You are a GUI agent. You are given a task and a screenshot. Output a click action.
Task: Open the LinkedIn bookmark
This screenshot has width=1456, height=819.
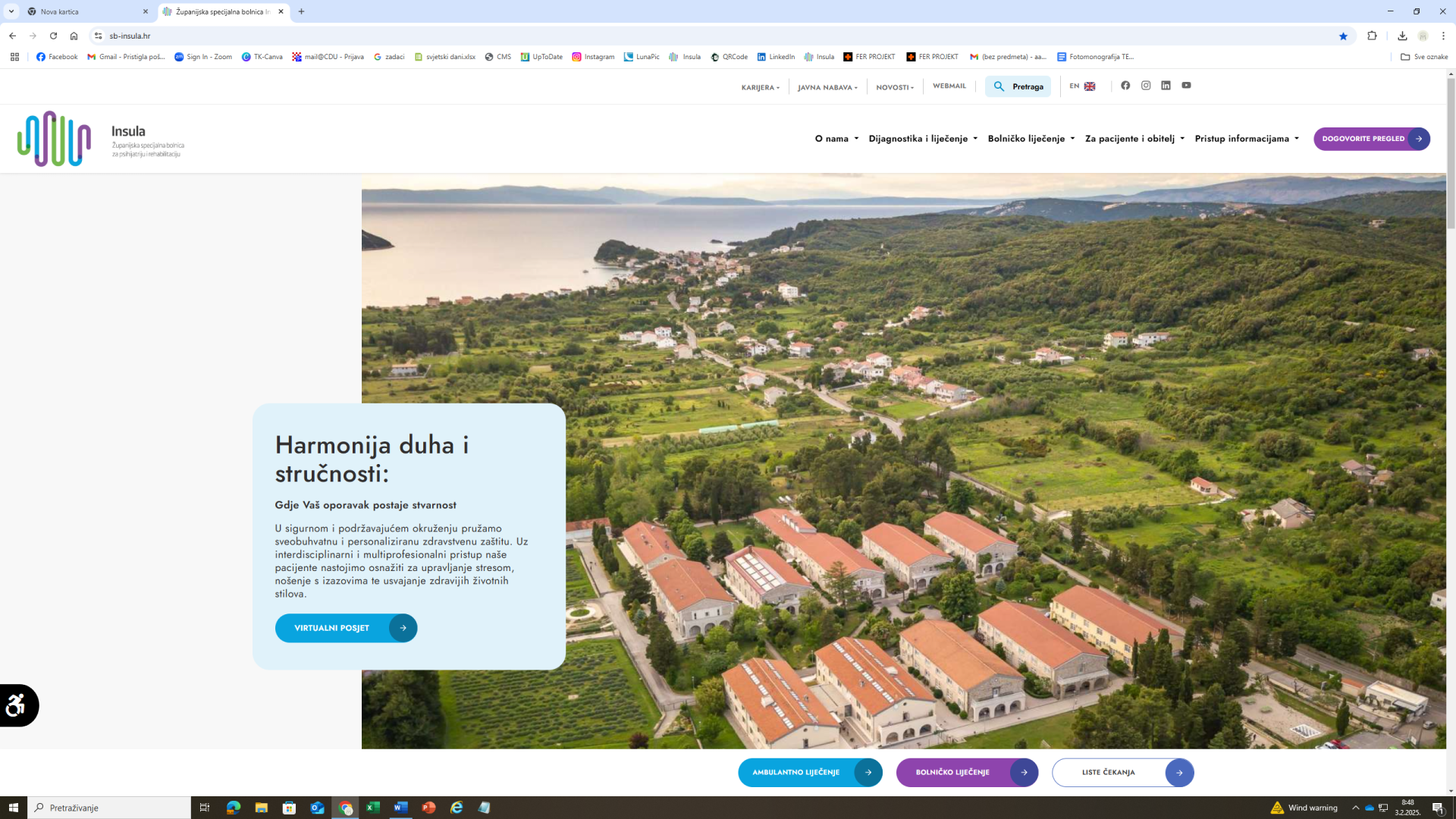pos(776,57)
